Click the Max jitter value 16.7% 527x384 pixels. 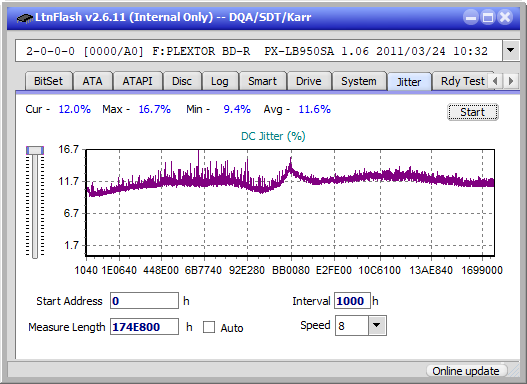point(155,109)
